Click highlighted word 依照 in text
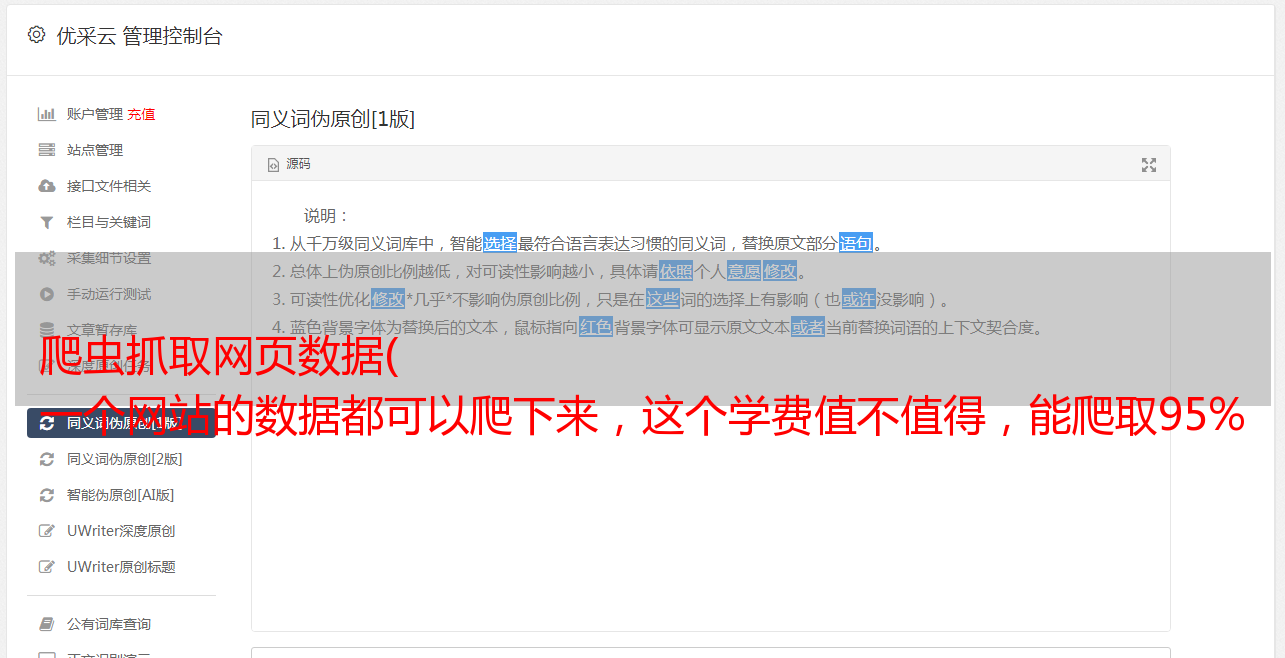The width and height of the screenshot is (1285, 658). pyautogui.click(x=676, y=271)
